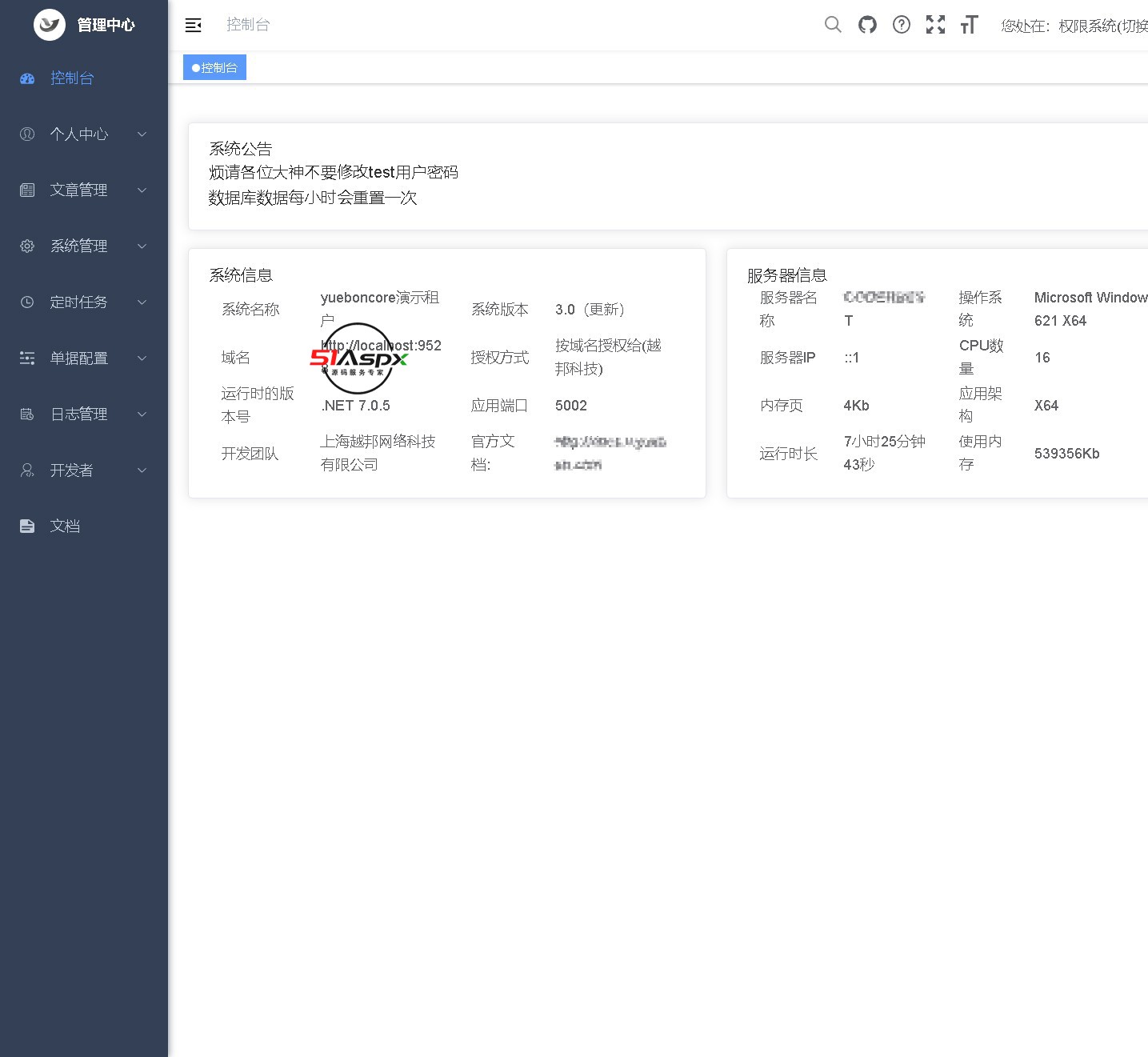The height and width of the screenshot is (1057, 1148).
Task: Click the 7小时25分钟43秒 uptime value
Action: pyautogui.click(x=885, y=453)
